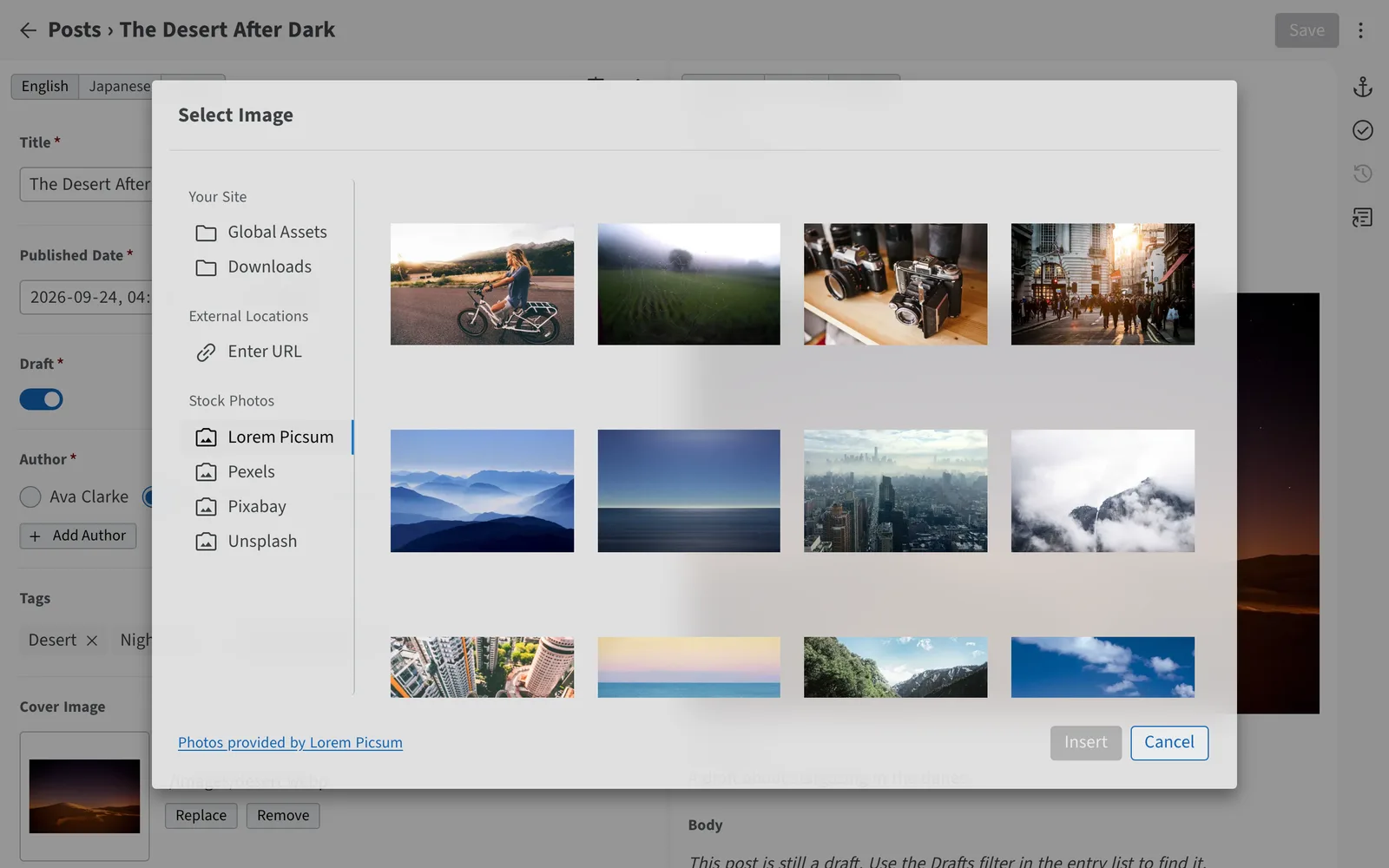1389x868 pixels.
Task: Pick the woman on bicycle photo
Action: point(482,284)
